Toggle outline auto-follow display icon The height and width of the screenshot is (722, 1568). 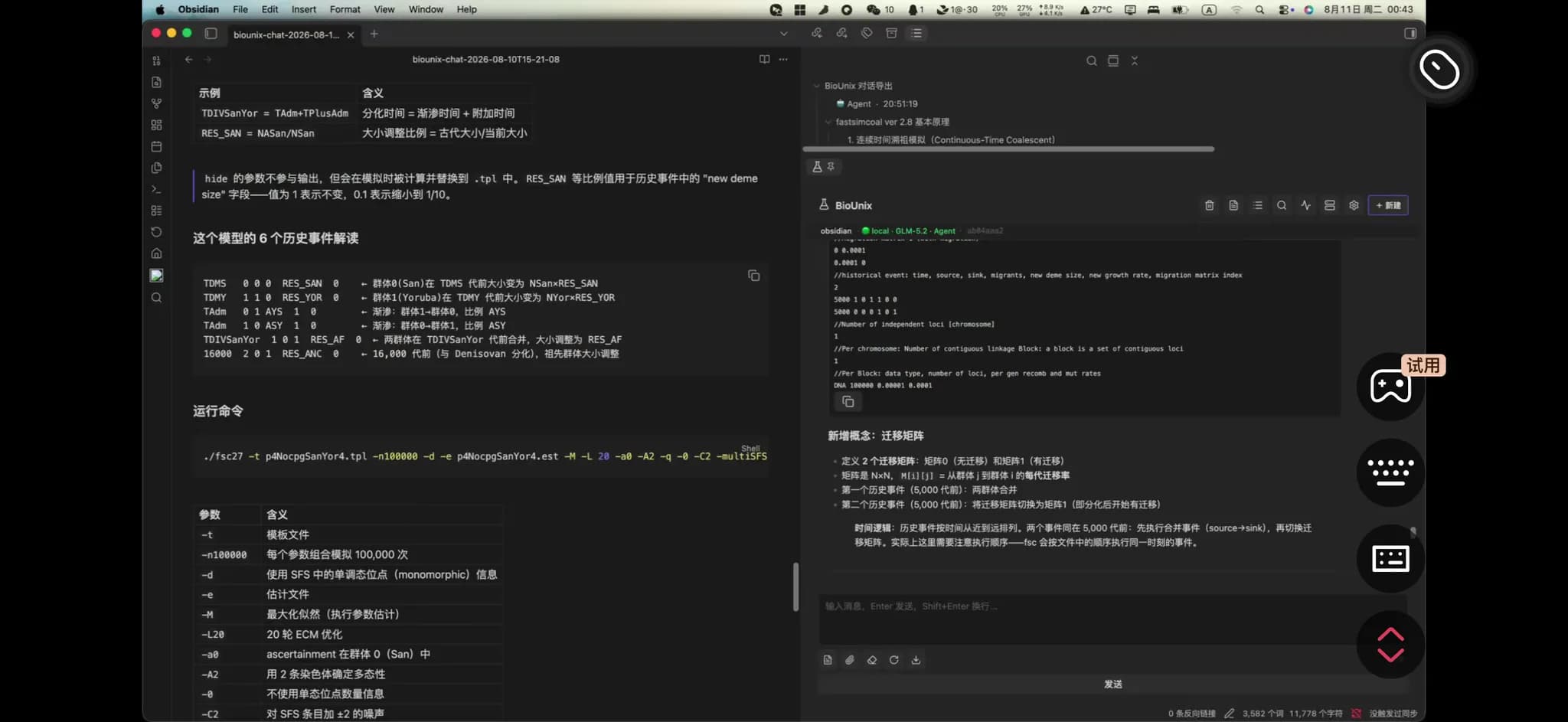tap(1112, 60)
